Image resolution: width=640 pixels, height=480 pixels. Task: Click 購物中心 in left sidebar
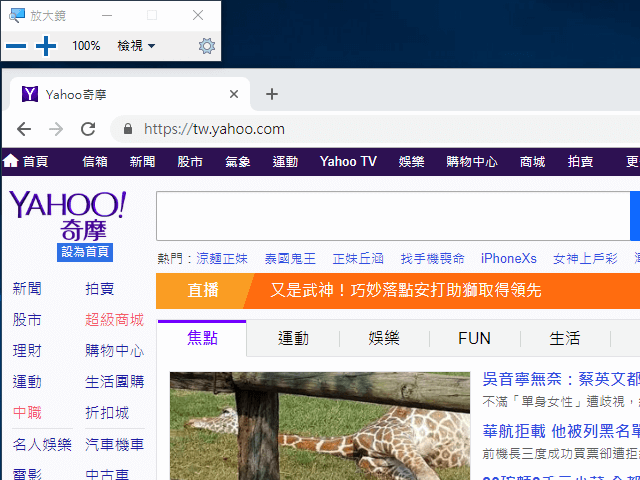coord(114,351)
